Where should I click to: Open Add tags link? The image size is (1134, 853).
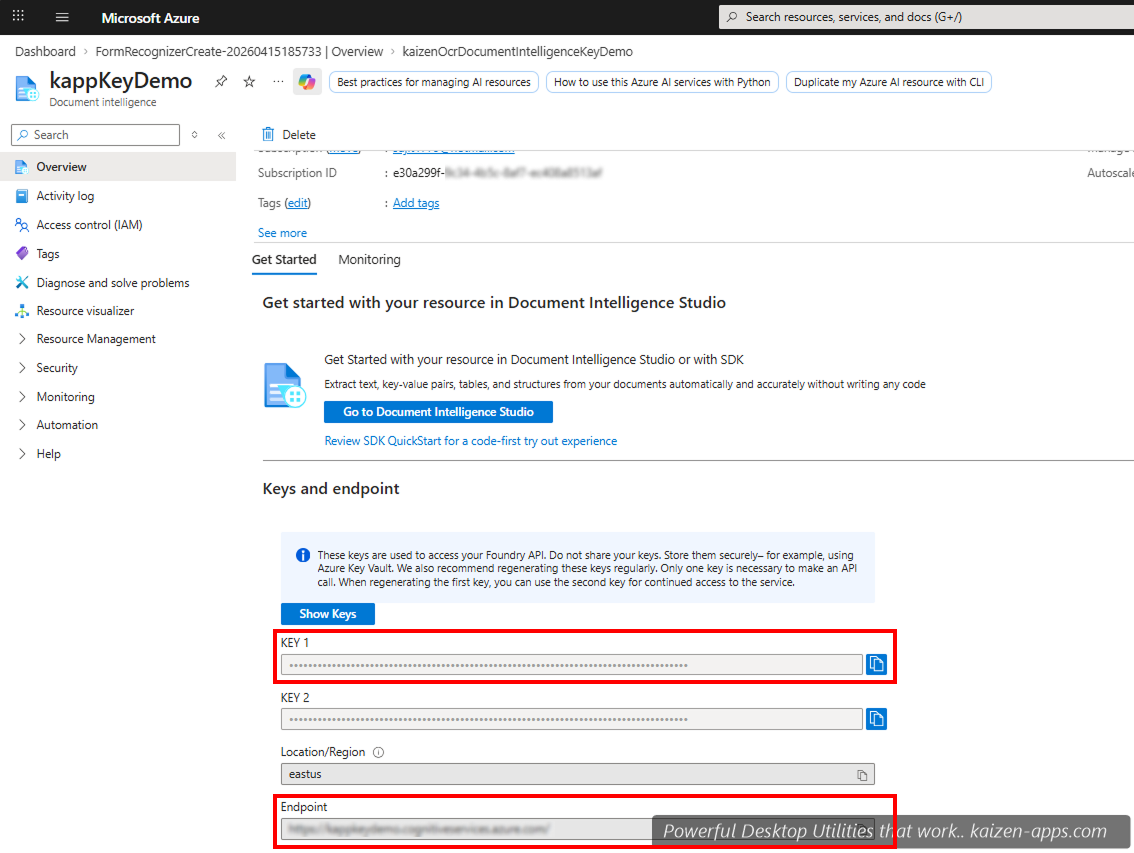click(416, 202)
